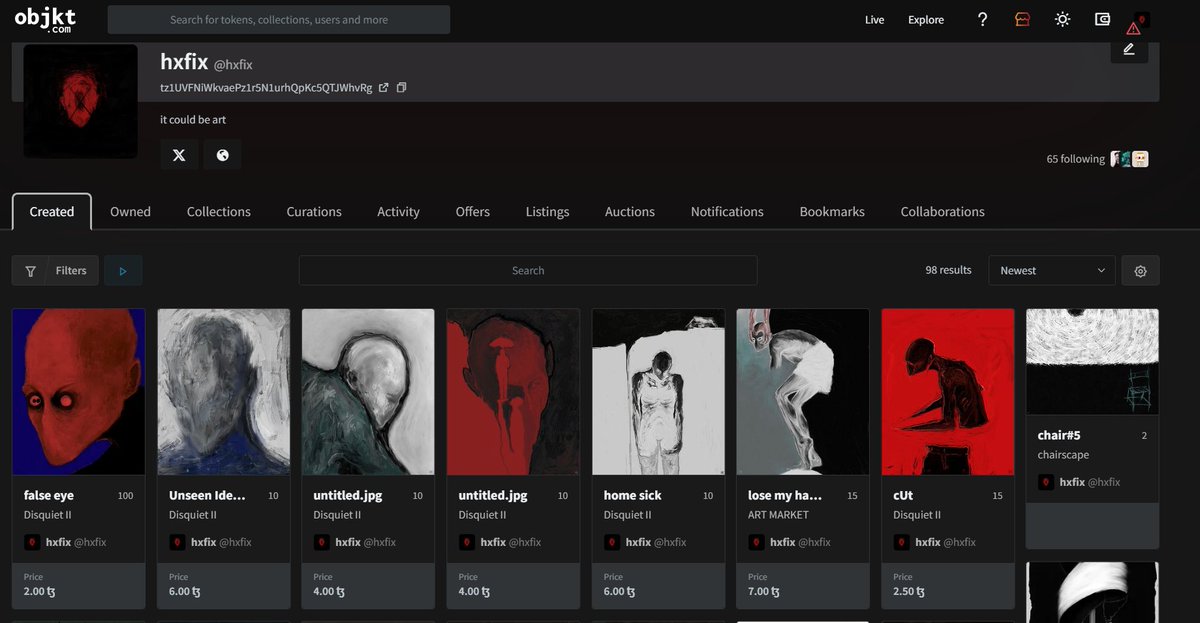Copy the tz1UVFNiW wallet address icon

point(401,87)
